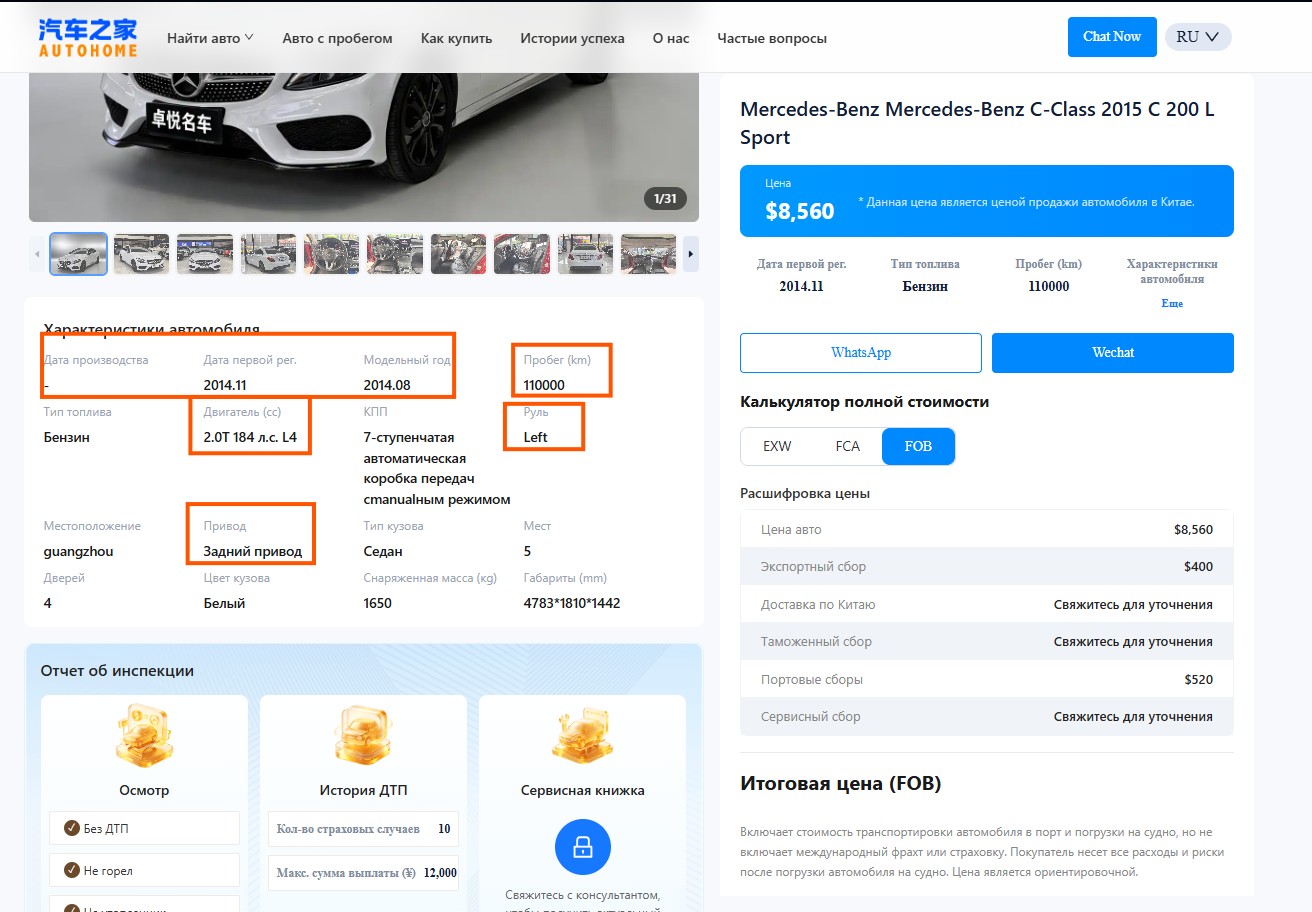Click the gallery next arrow
Viewport: 1312px width, 912px height.
click(x=690, y=254)
